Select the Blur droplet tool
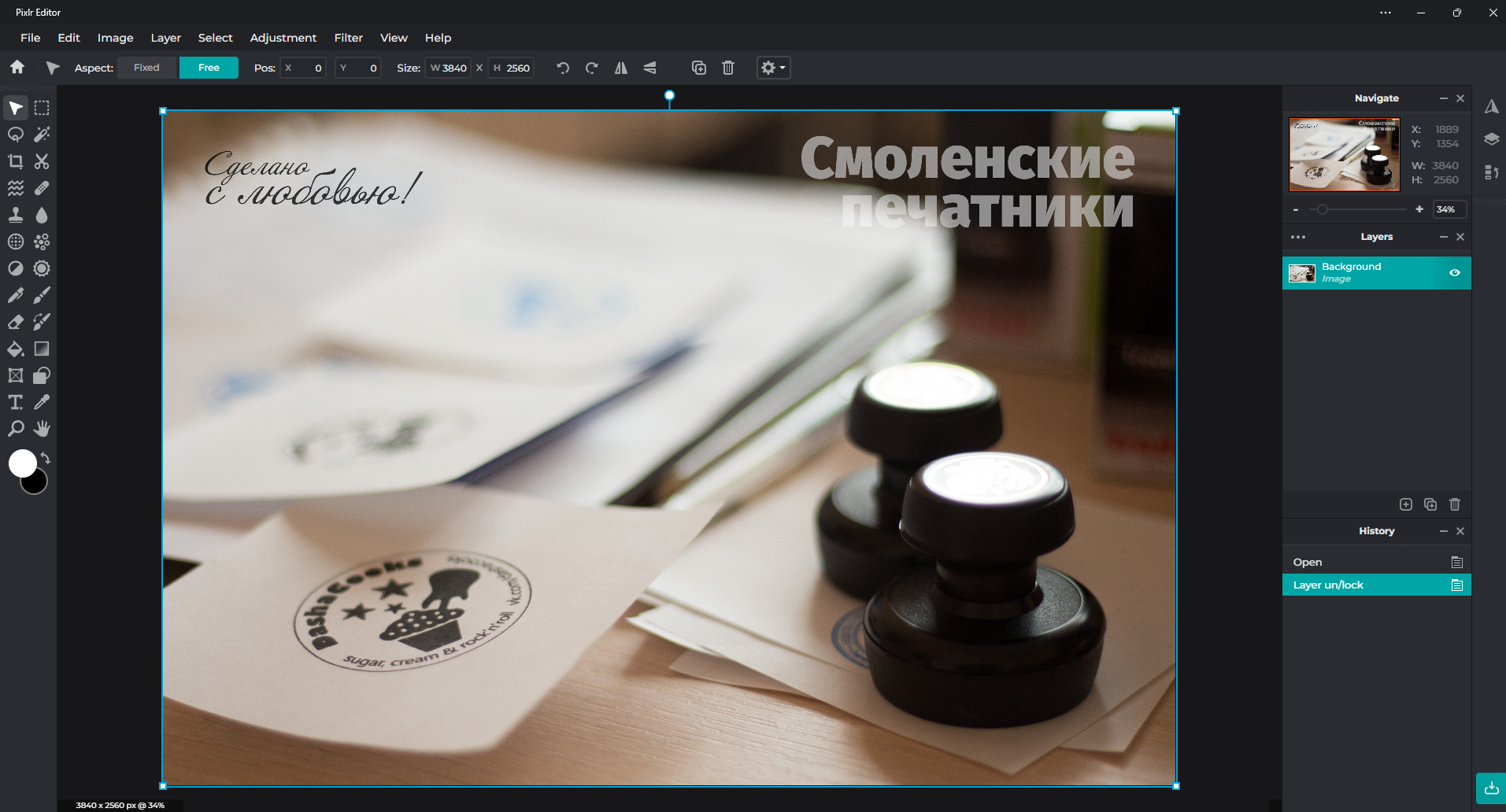Viewport: 1506px width, 812px height. (x=42, y=215)
